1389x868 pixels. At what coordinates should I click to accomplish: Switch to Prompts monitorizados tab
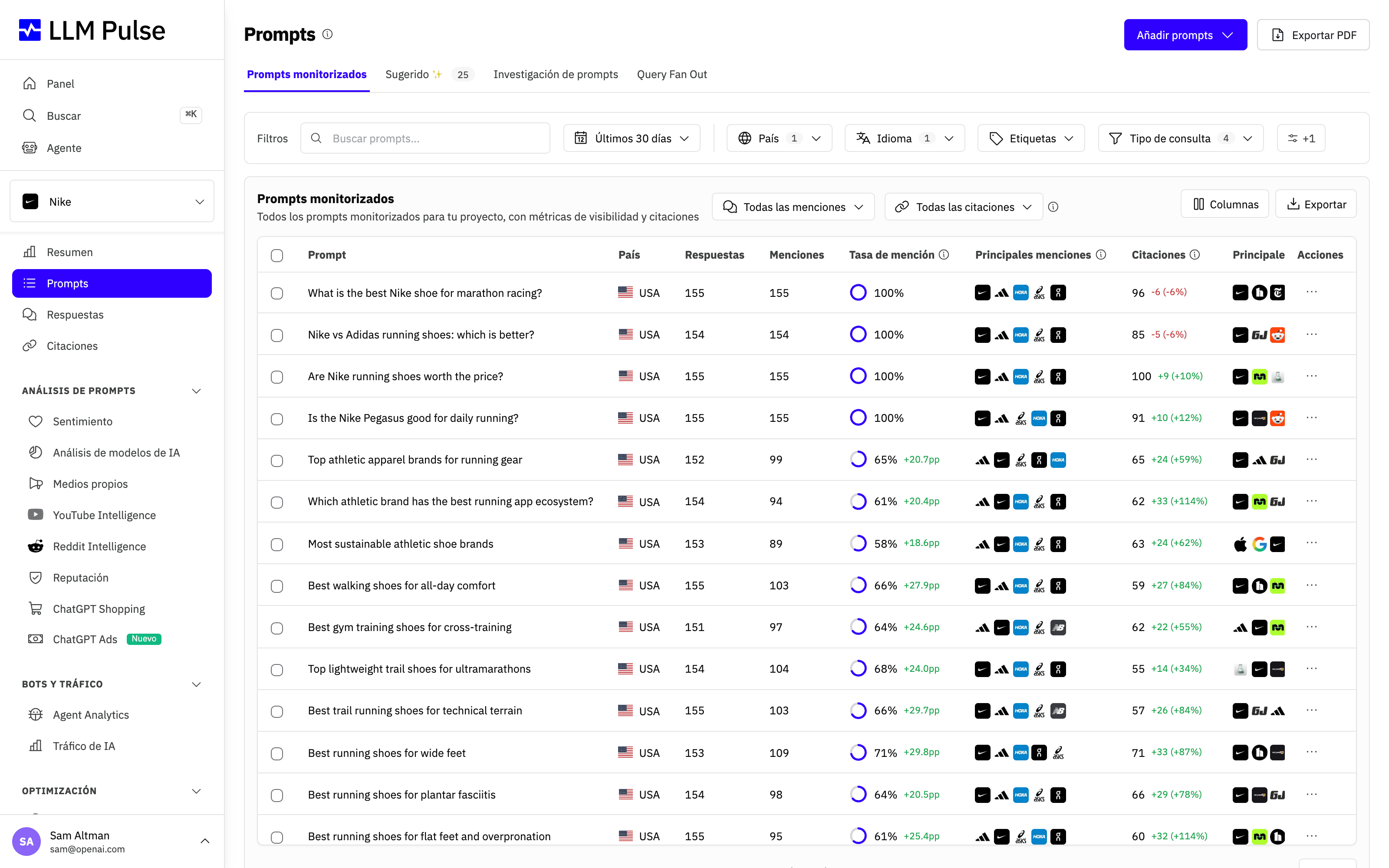pos(306,75)
